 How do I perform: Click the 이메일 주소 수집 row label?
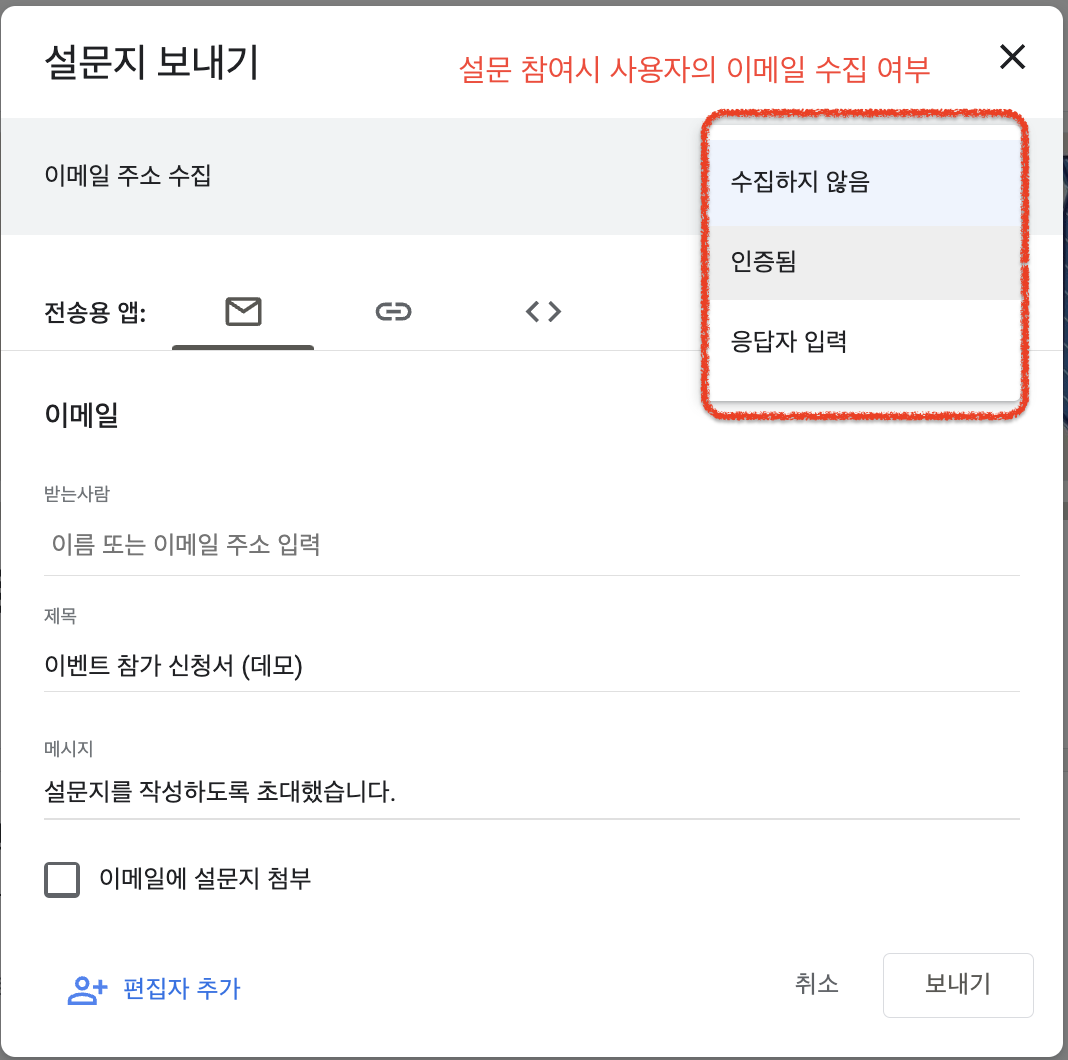(128, 177)
